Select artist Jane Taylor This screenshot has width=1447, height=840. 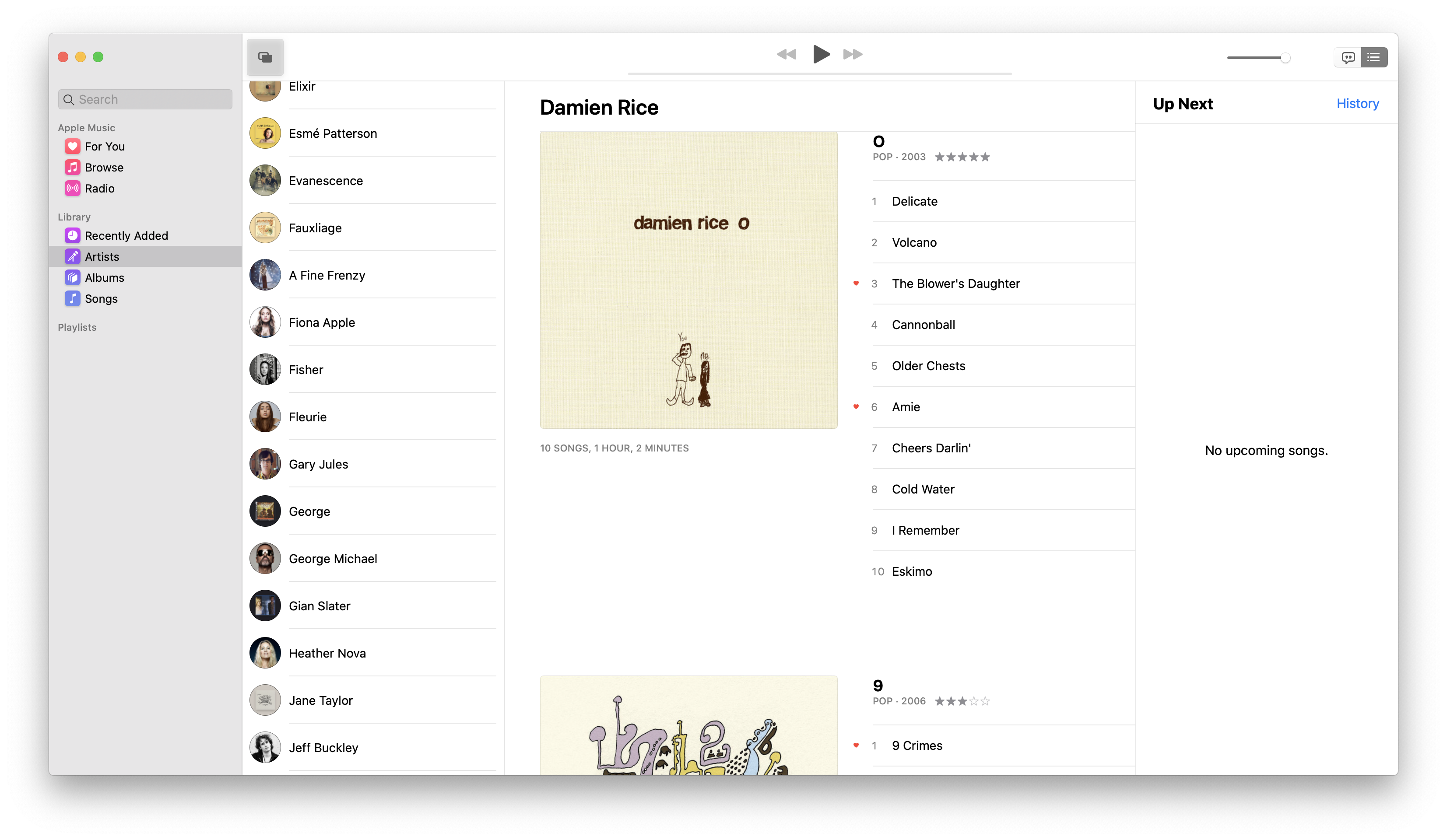point(372,700)
